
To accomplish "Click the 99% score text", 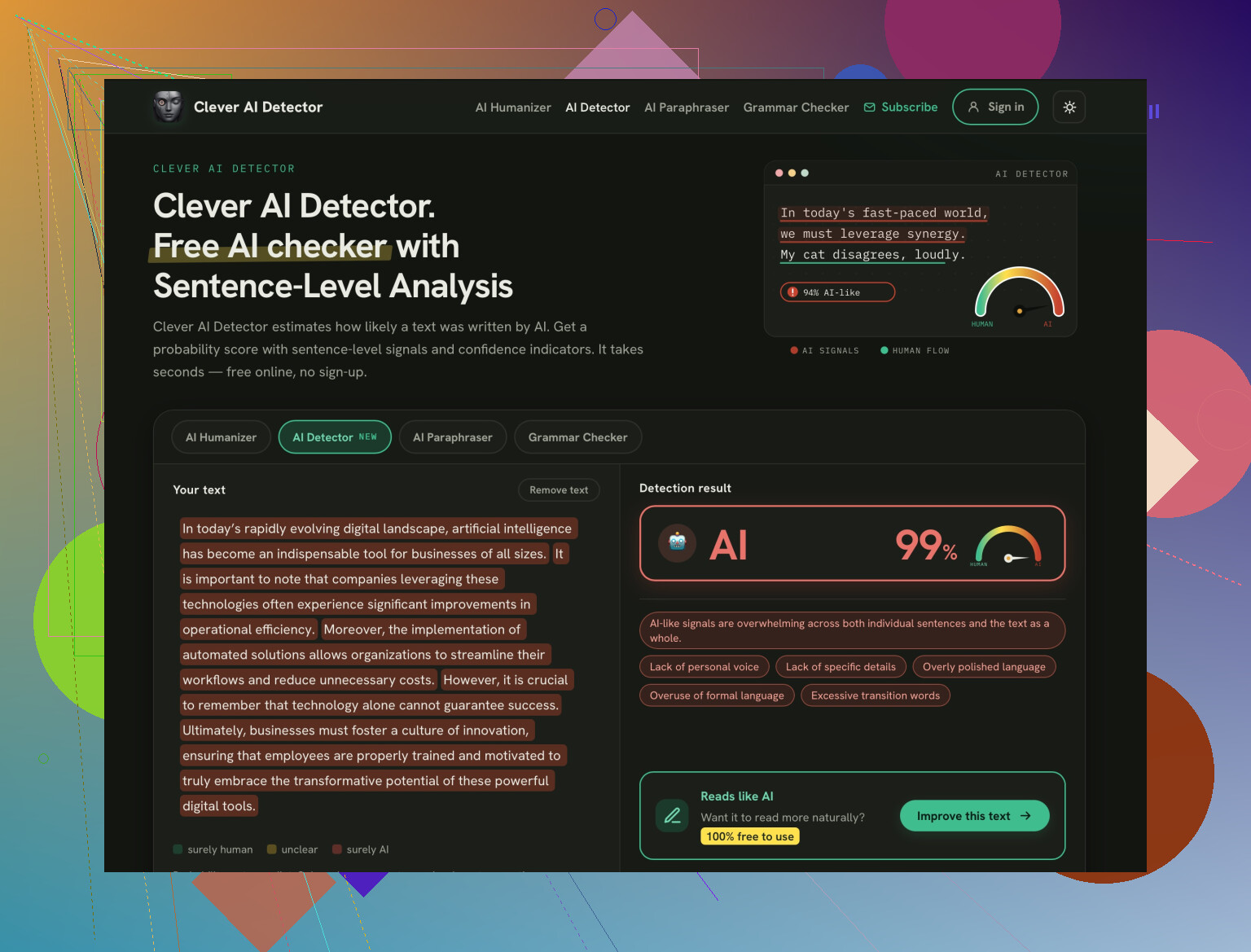I will pyautogui.click(x=926, y=545).
